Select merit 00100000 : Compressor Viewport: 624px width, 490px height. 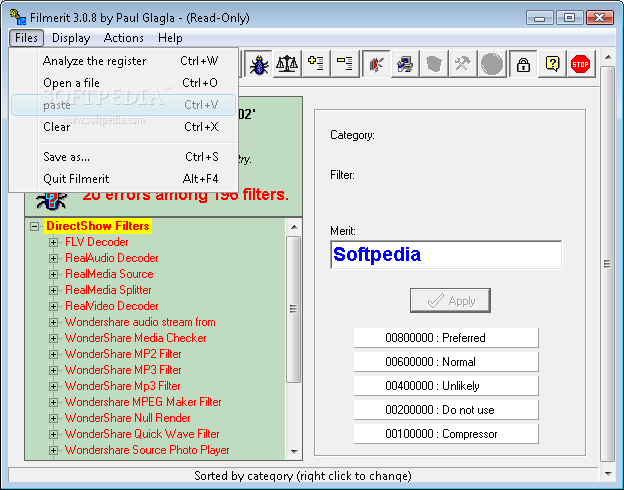click(446, 434)
